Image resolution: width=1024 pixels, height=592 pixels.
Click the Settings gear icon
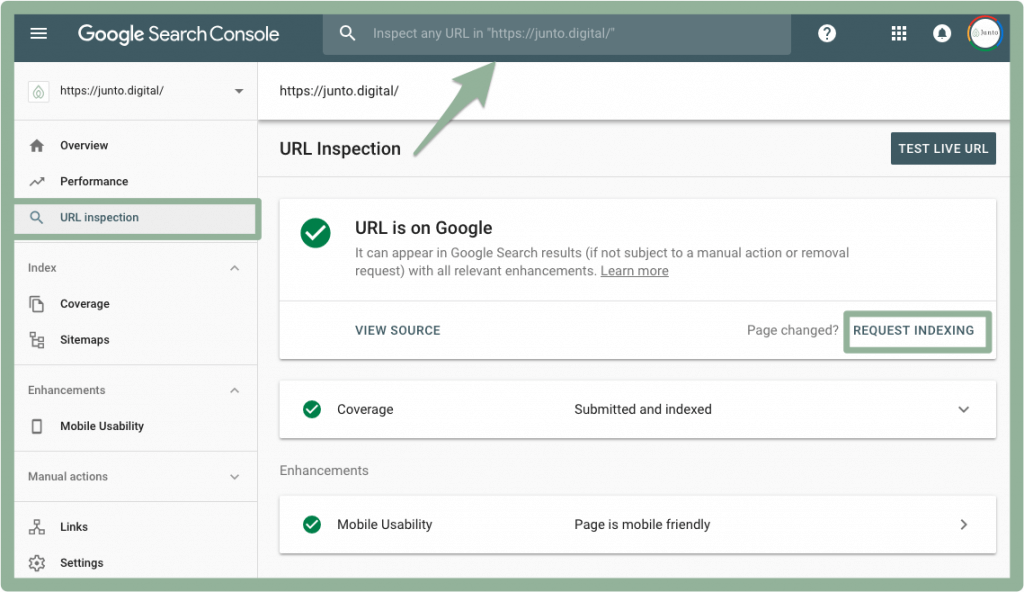pos(37,563)
